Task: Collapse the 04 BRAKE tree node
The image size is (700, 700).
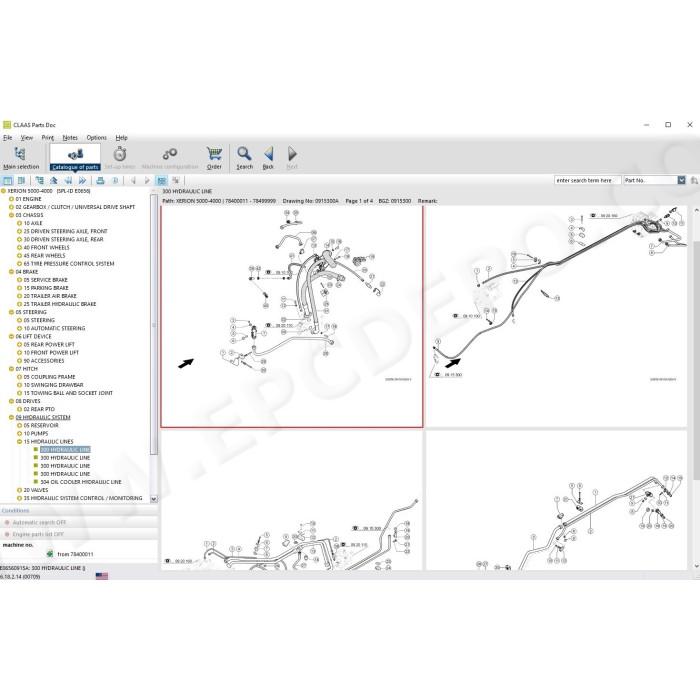Action: [12, 272]
